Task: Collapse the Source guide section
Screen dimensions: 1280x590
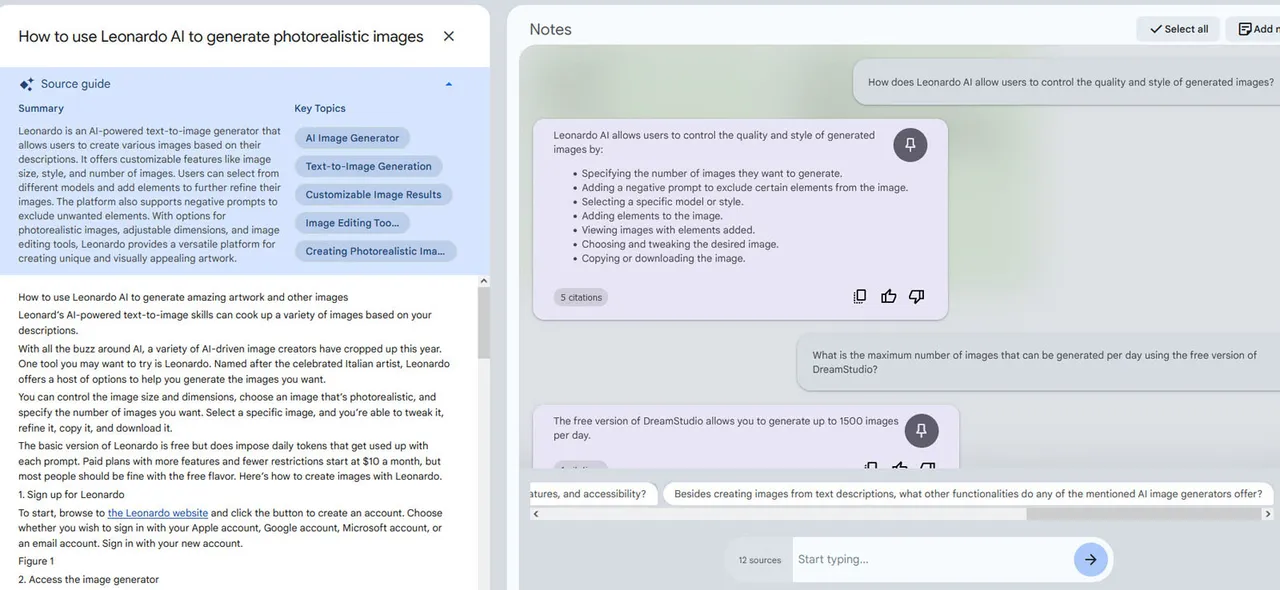Action: (449, 84)
